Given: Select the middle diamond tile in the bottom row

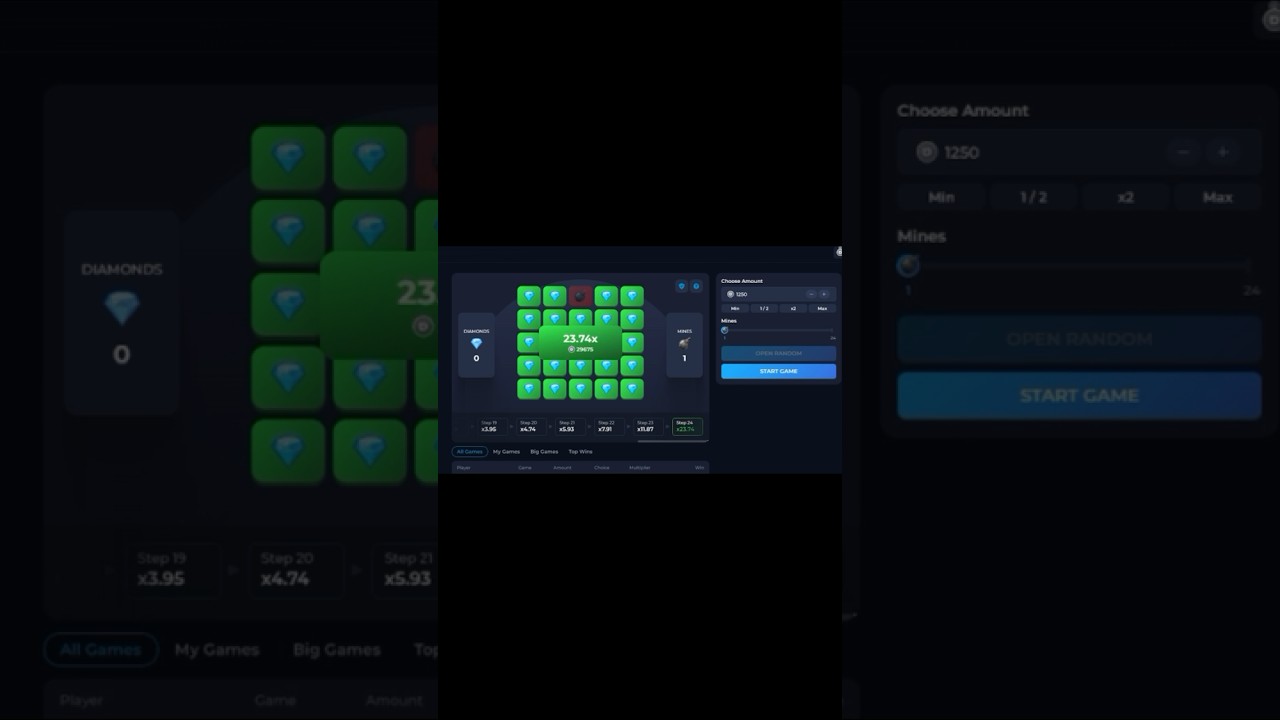Looking at the screenshot, I should point(581,389).
